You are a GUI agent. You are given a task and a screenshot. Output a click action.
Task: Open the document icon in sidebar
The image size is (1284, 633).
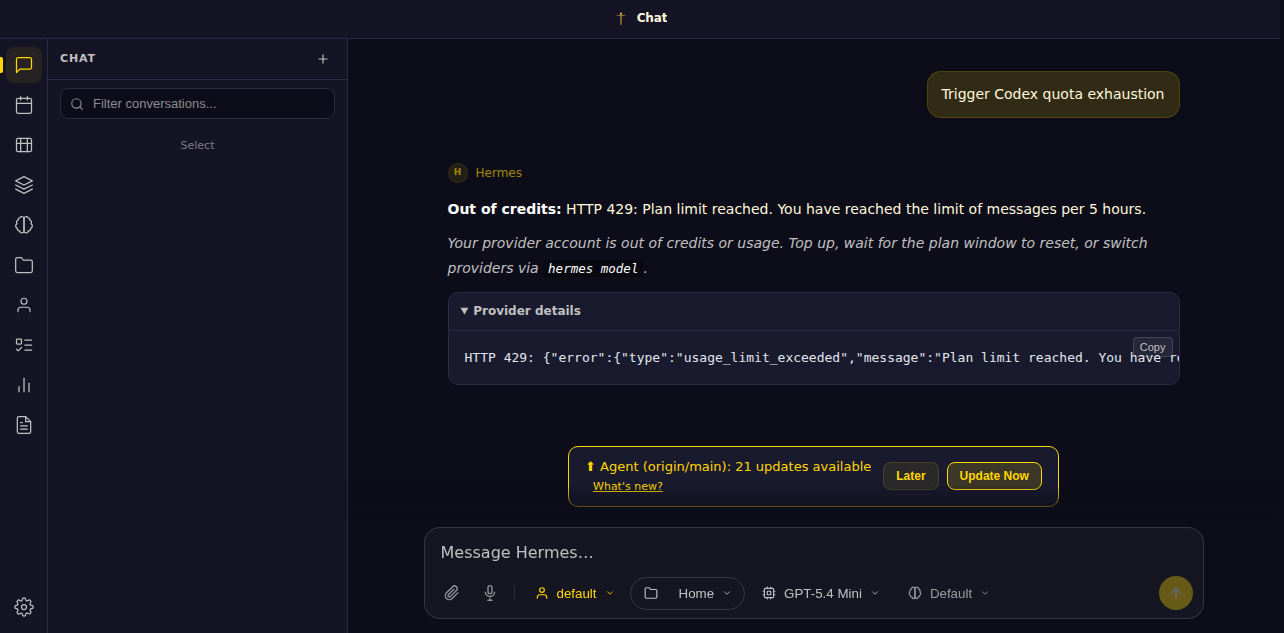[24, 425]
